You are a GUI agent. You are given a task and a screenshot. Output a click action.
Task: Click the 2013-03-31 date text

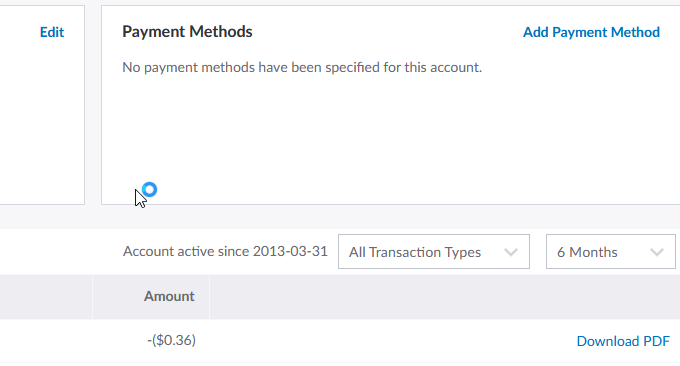click(x=290, y=252)
